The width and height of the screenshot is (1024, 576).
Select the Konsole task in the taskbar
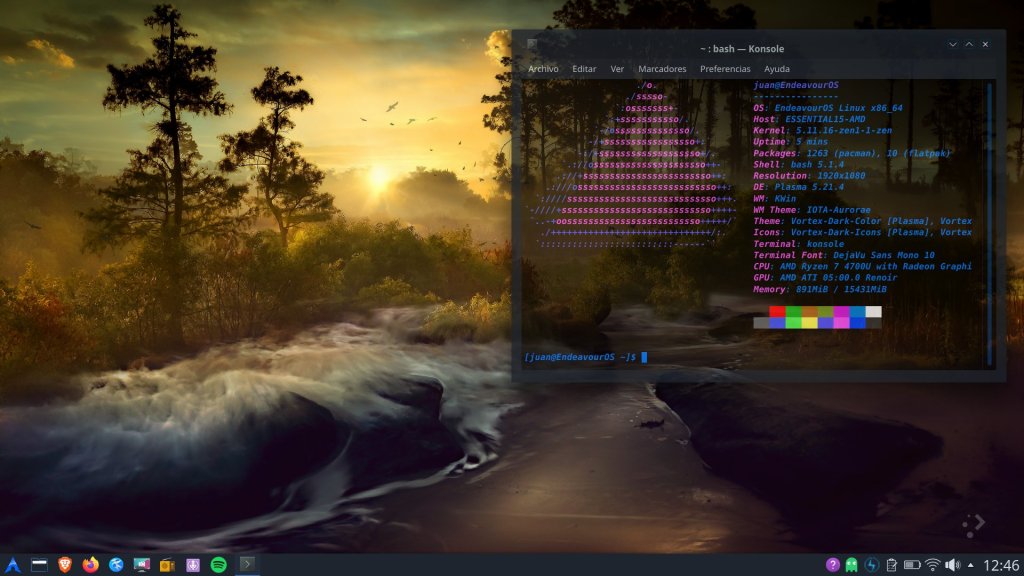click(x=247, y=565)
